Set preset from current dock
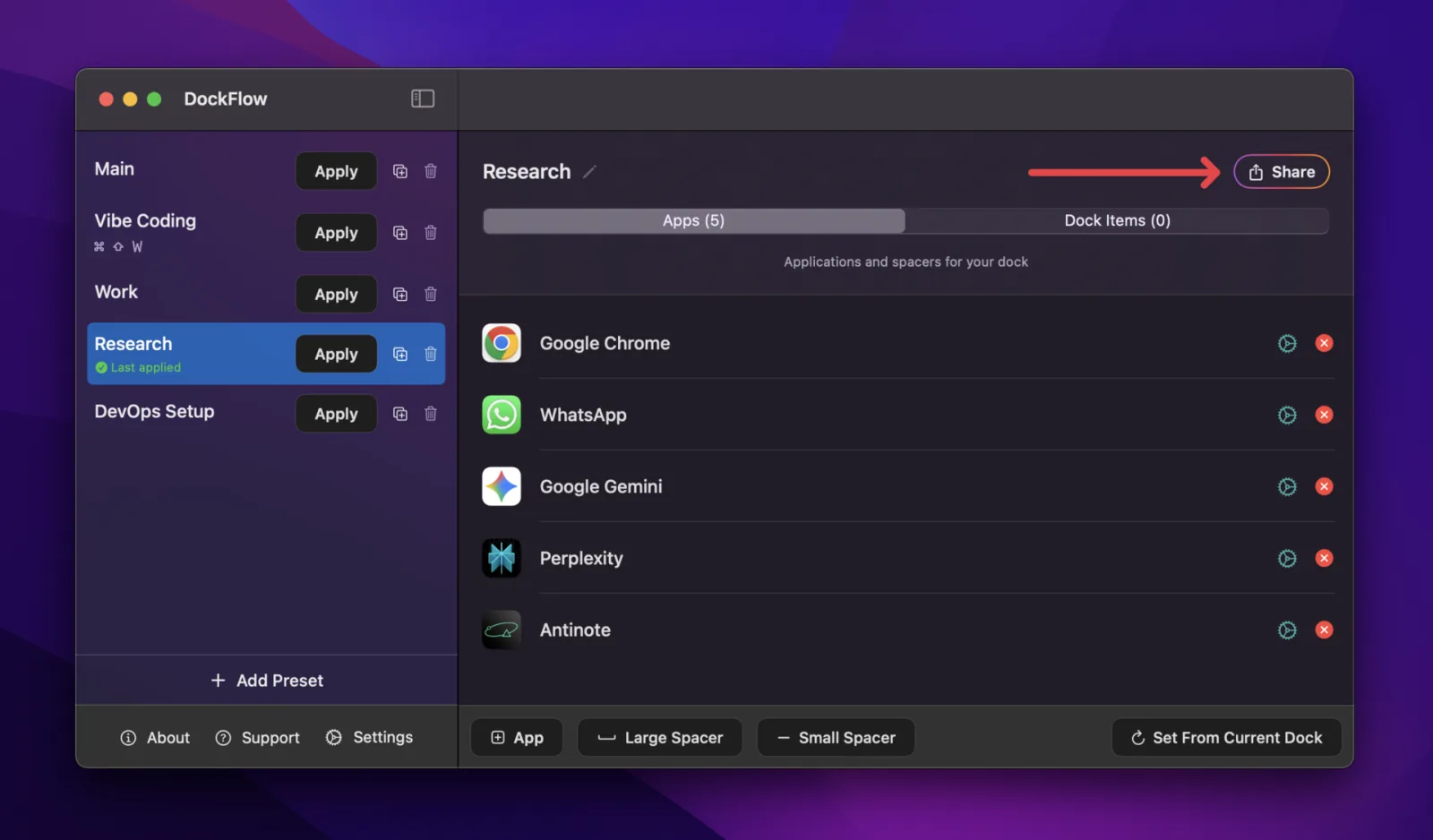The height and width of the screenshot is (840, 1433). 1227,738
